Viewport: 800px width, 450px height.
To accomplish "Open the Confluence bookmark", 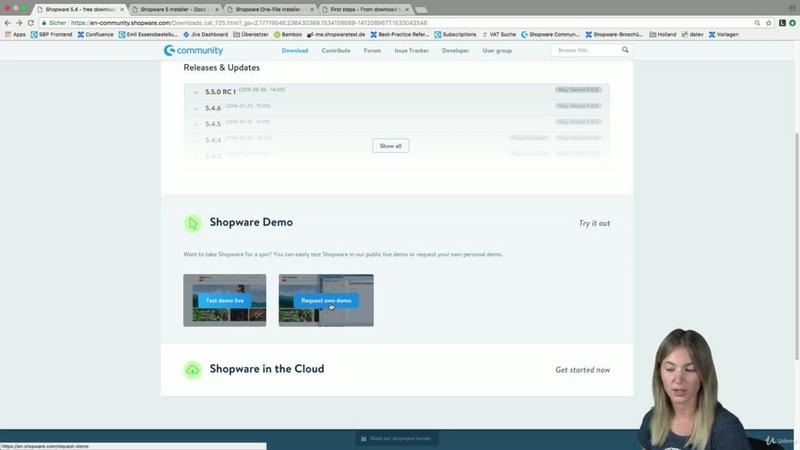I will click(95, 34).
